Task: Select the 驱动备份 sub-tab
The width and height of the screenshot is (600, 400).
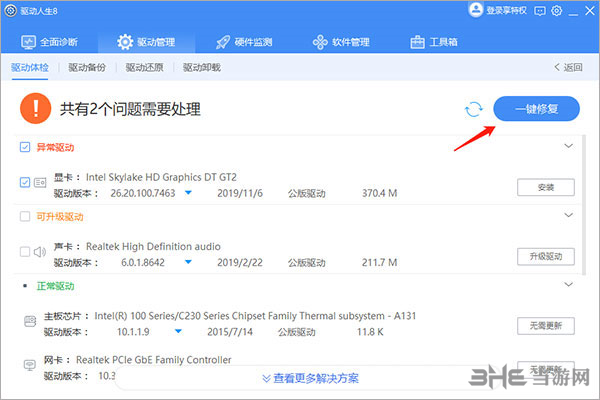Action: click(87, 68)
